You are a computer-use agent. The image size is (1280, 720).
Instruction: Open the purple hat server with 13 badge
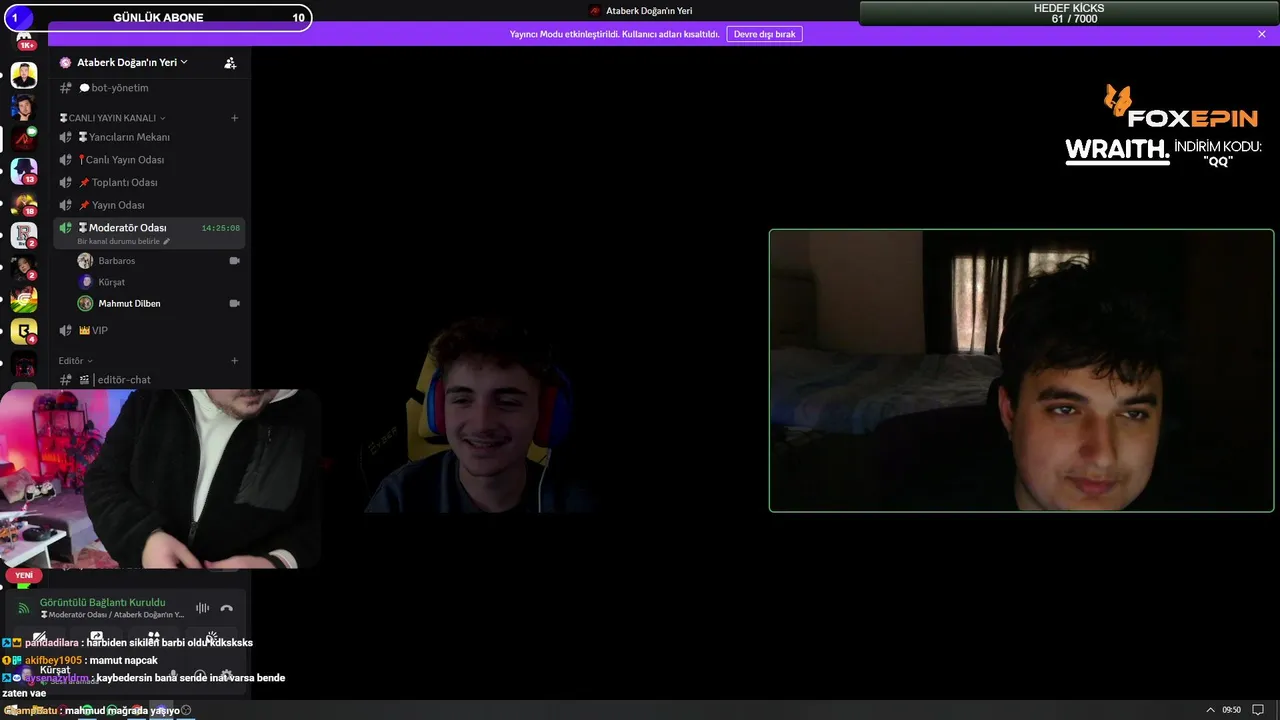(x=24, y=171)
